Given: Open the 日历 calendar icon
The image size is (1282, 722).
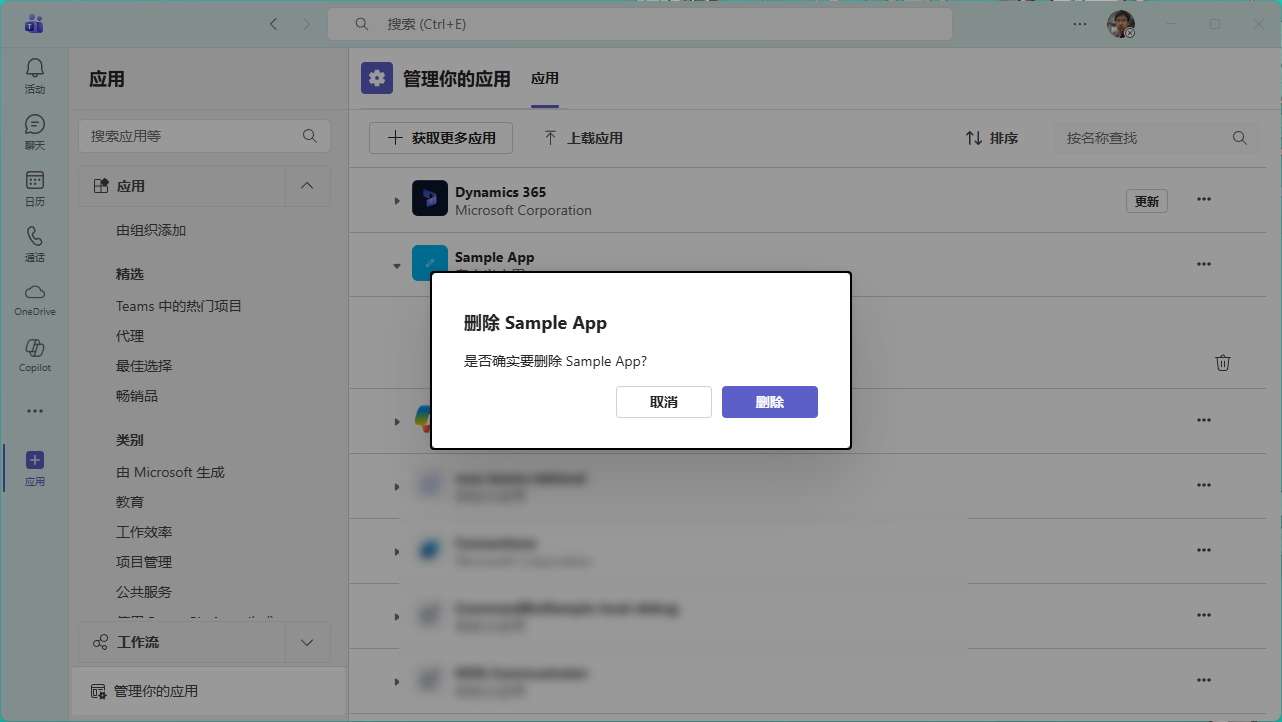Looking at the screenshot, I should click(35, 188).
